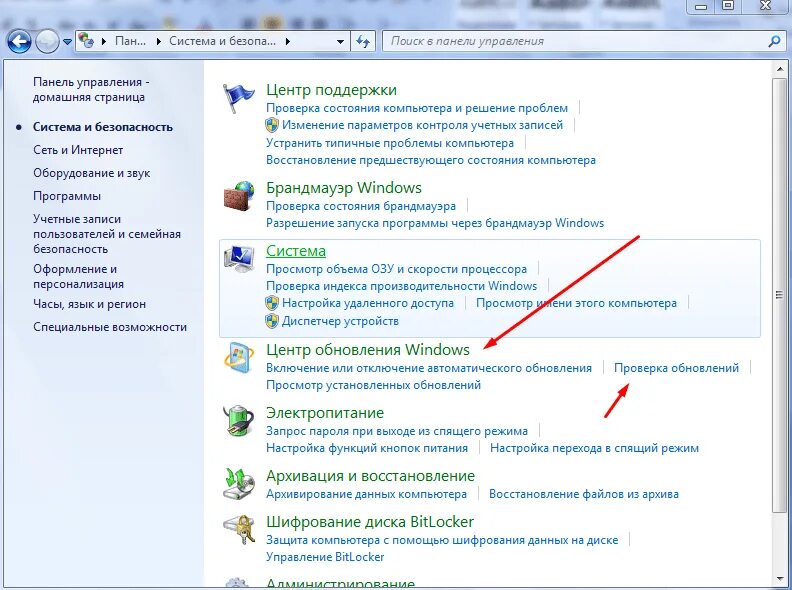Click the shield icon beside 'Изменение параметров контроля'
The height and width of the screenshot is (590, 792).
(x=272, y=125)
